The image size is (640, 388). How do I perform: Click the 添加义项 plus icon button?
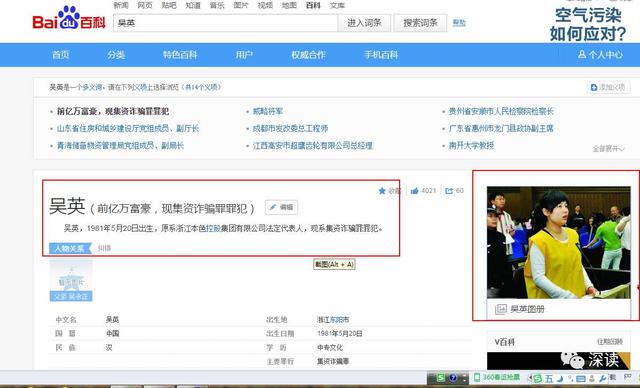(609, 87)
